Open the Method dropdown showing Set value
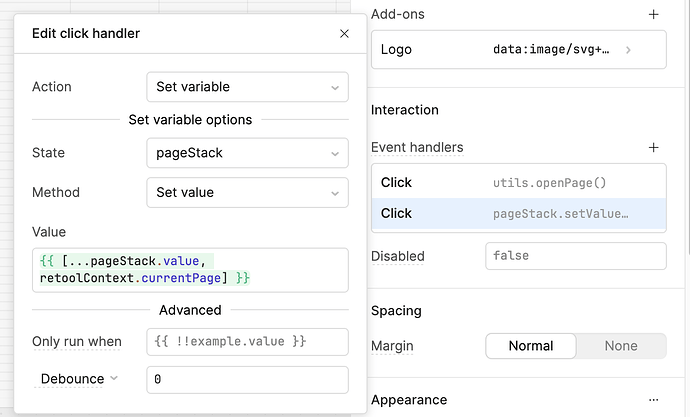Viewport: 690px width, 417px height. (x=247, y=192)
